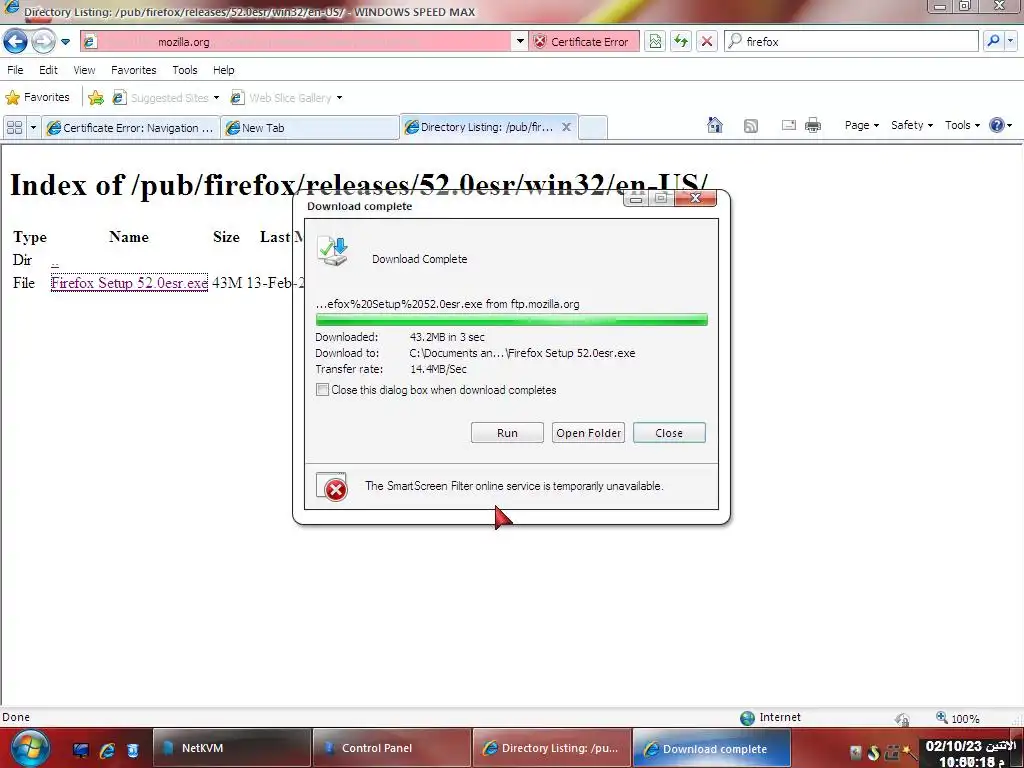The image size is (1024, 768).
Task: Open the Favorites menu in menu bar
Action: coord(134,70)
